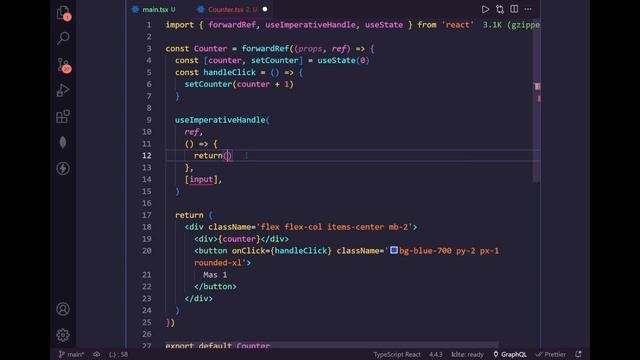Click 'setCounter(counter + 1)' on line 6
The image size is (640, 360).
click(239, 84)
